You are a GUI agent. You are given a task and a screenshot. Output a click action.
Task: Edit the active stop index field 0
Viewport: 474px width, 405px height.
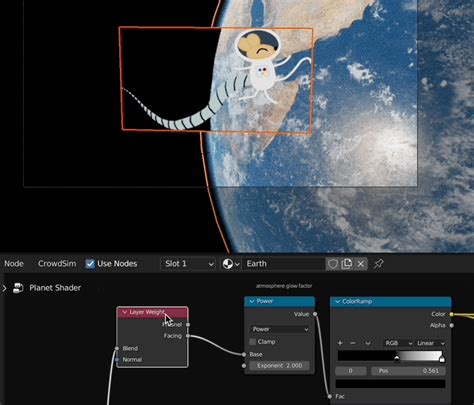point(351,371)
